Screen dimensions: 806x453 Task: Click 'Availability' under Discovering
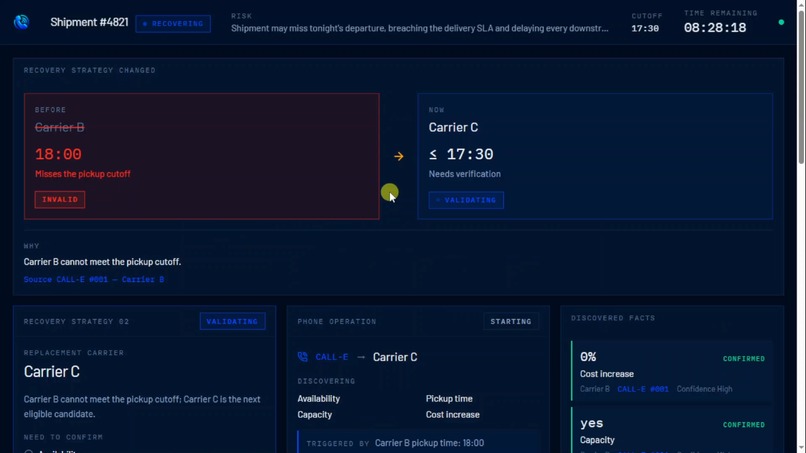coord(319,398)
